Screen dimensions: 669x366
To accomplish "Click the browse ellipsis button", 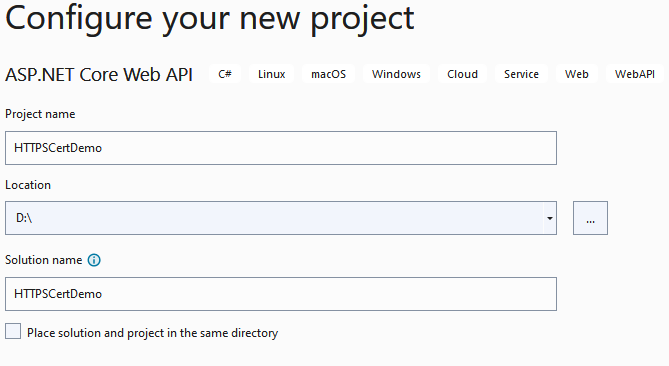I will point(590,218).
